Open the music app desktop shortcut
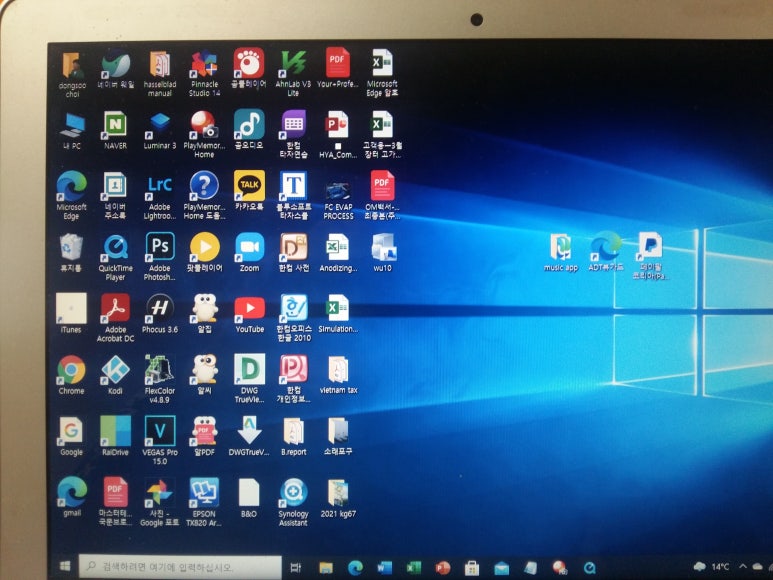This screenshot has width=773, height=580. click(x=561, y=252)
